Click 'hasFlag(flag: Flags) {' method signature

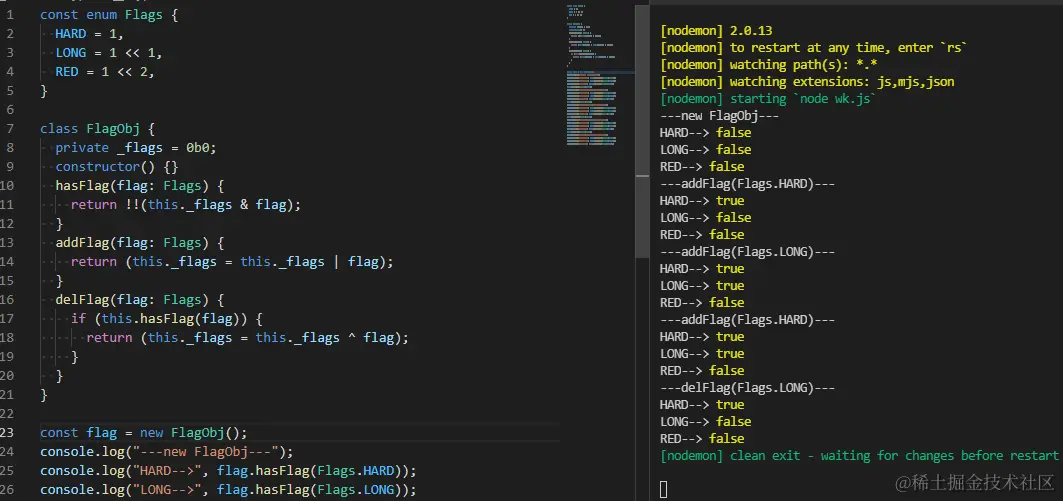[140, 185]
